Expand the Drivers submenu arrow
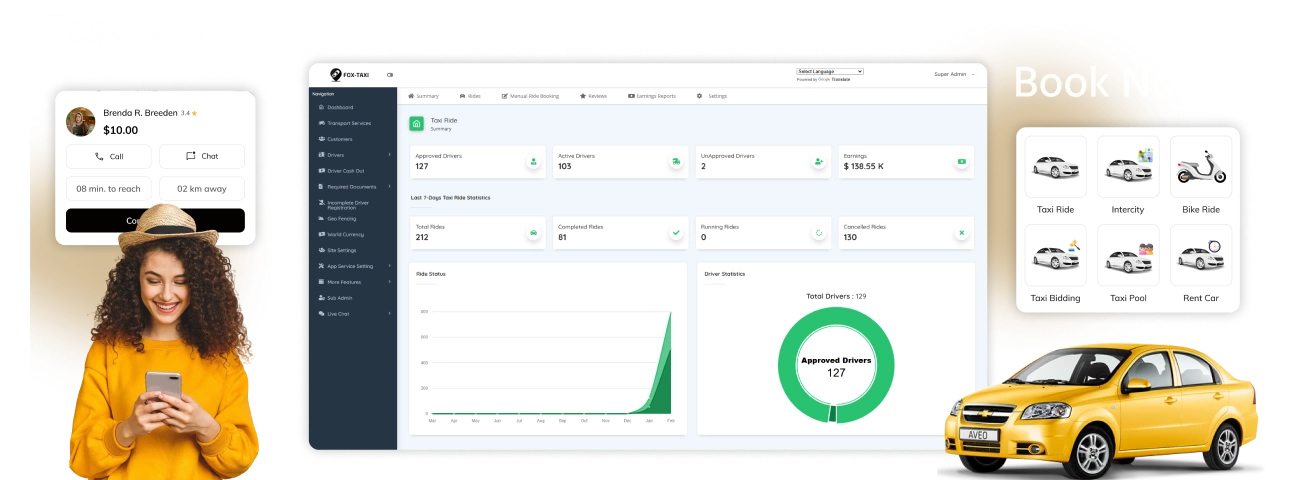Viewport: 1296px width, 480px height. (390, 155)
